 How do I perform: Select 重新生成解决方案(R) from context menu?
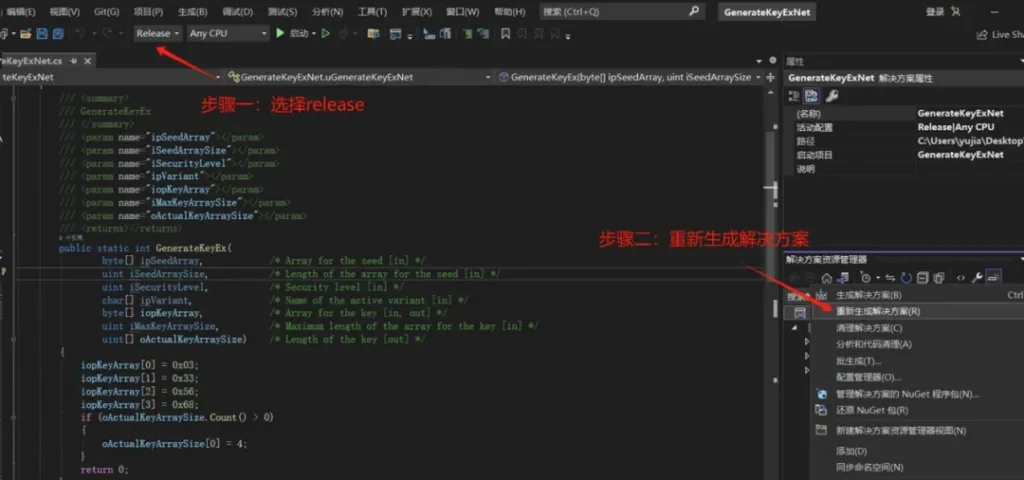[x=877, y=311]
